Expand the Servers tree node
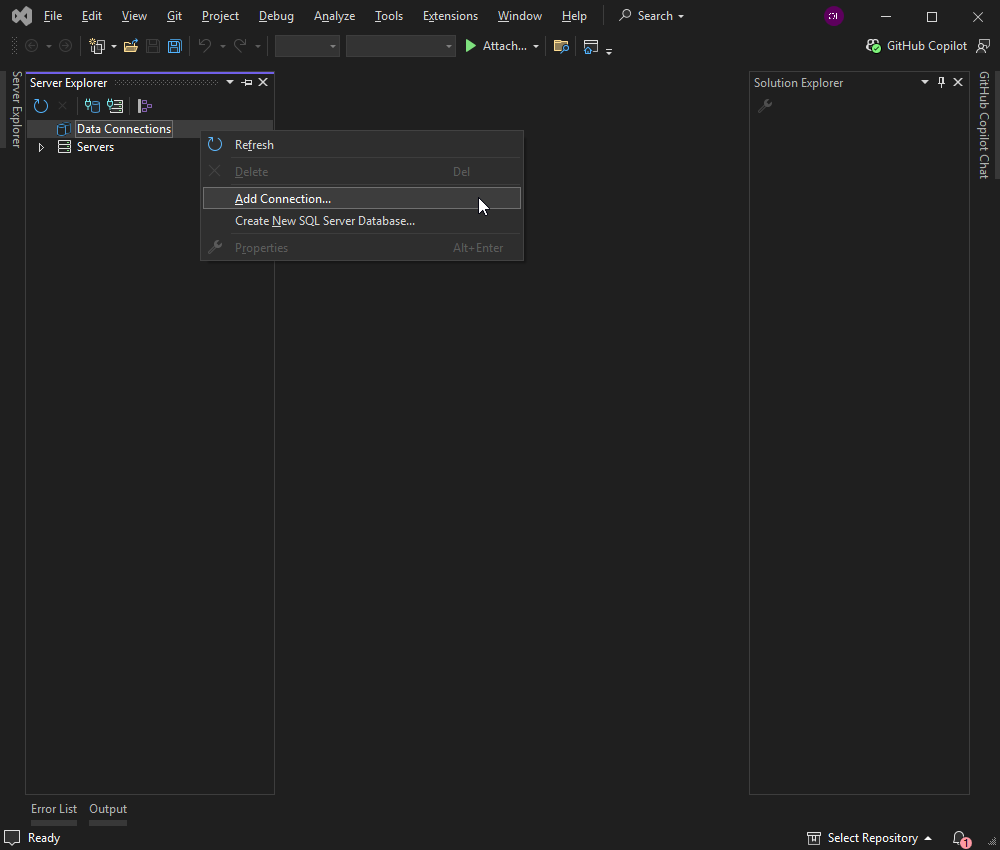This screenshot has width=1000, height=850. point(41,147)
